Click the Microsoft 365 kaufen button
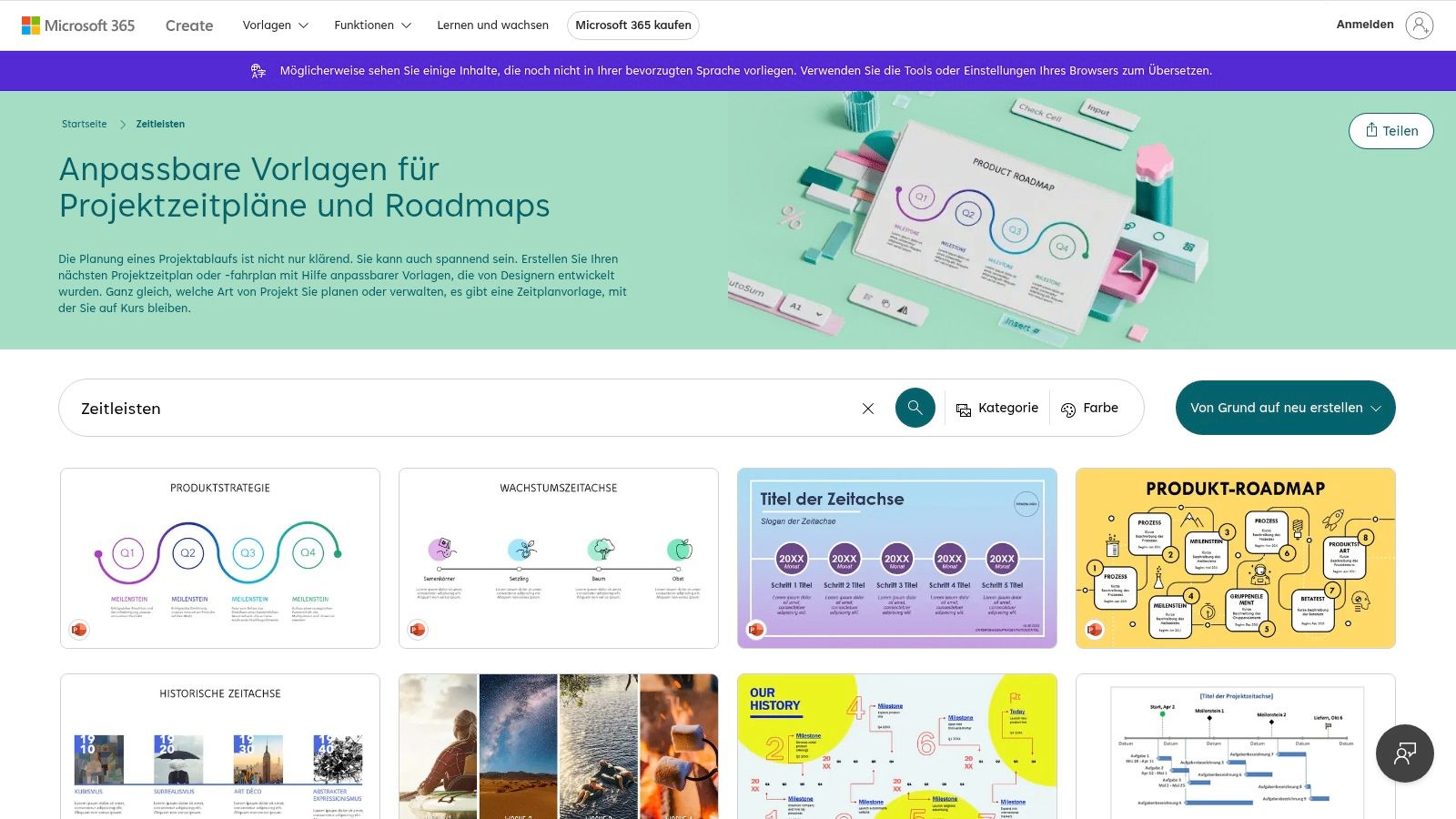Screen dimensions: 1456x819 tap(633, 25)
